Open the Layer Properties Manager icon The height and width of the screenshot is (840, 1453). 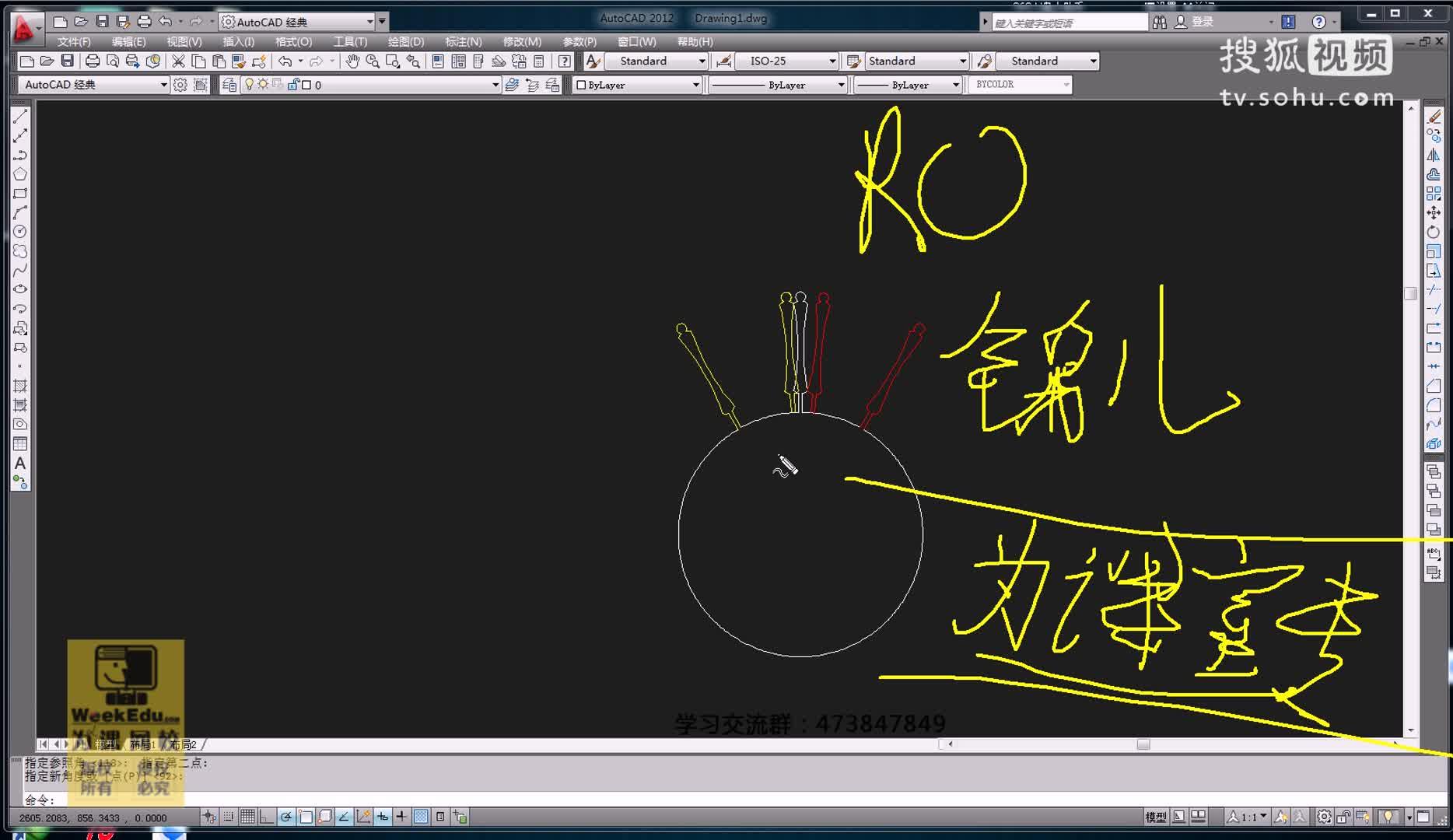(x=231, y=85)
